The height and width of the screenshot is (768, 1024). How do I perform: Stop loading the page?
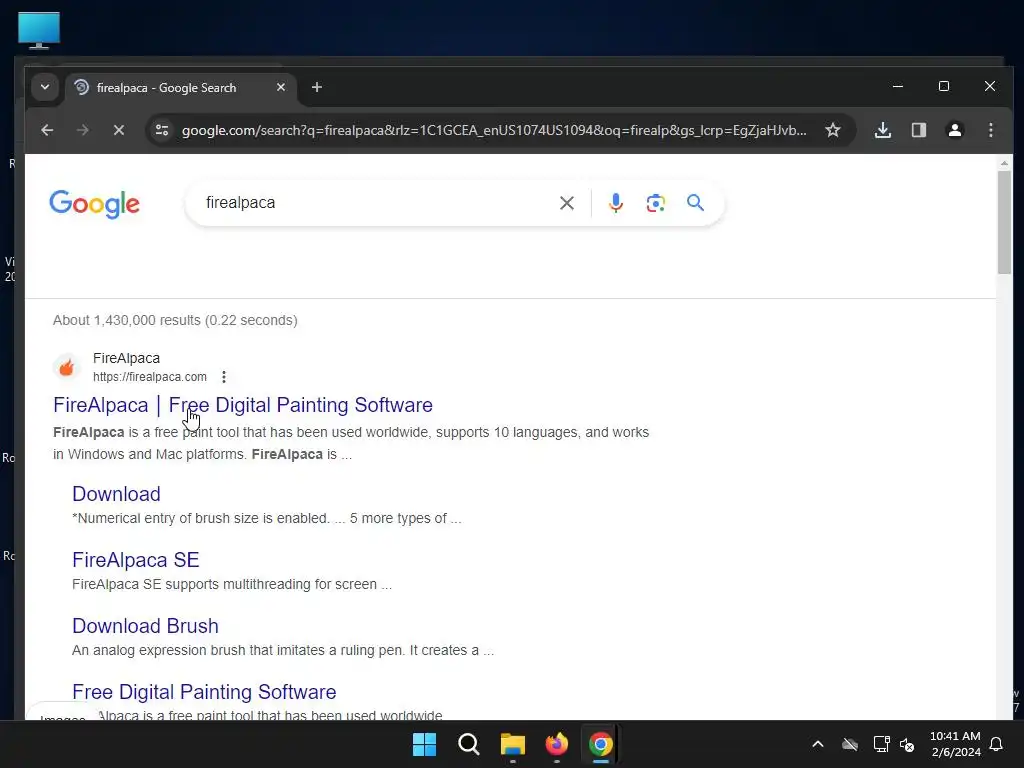(118, 130)
